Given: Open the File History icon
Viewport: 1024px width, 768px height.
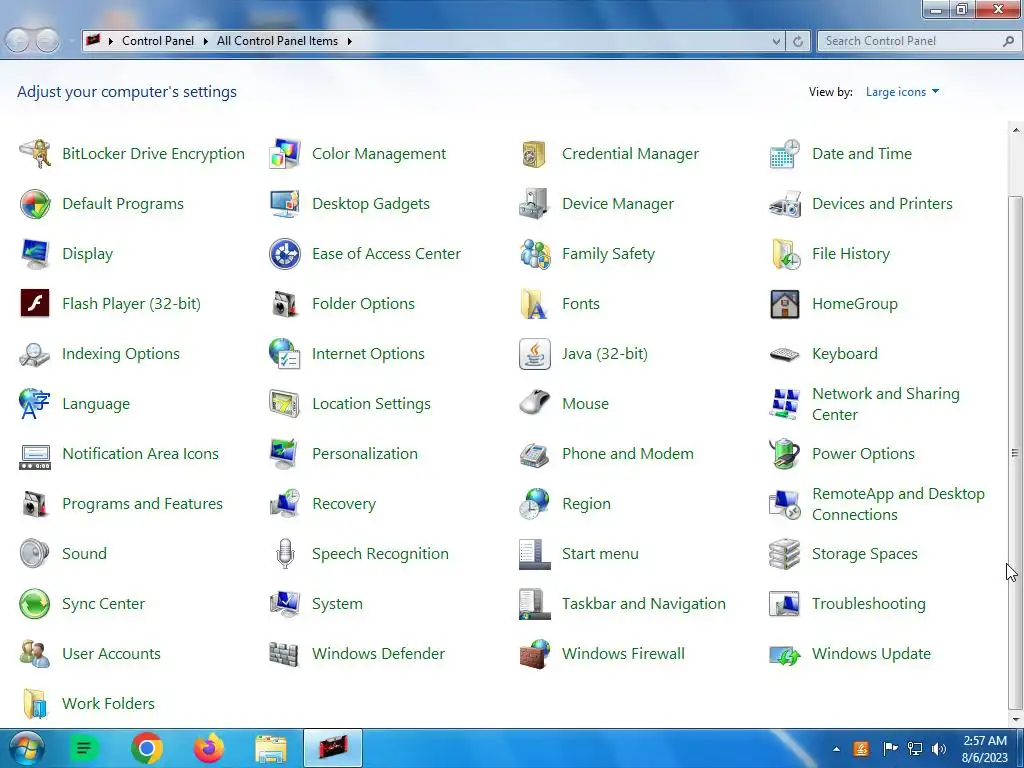Looking at the screenshot, I should [784, 253].
